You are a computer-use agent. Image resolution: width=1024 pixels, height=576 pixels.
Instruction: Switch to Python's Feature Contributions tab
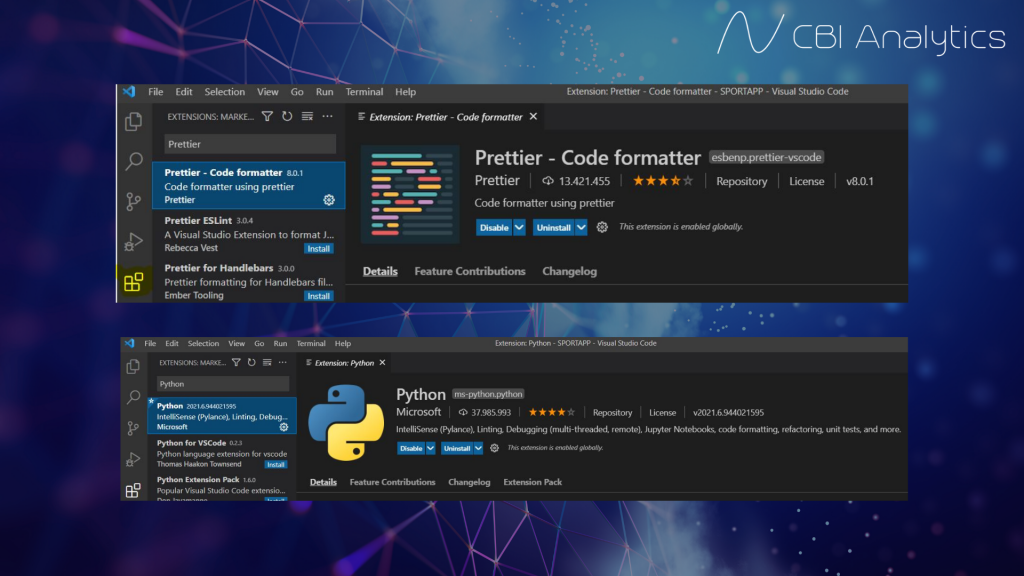tap(392, 482)
